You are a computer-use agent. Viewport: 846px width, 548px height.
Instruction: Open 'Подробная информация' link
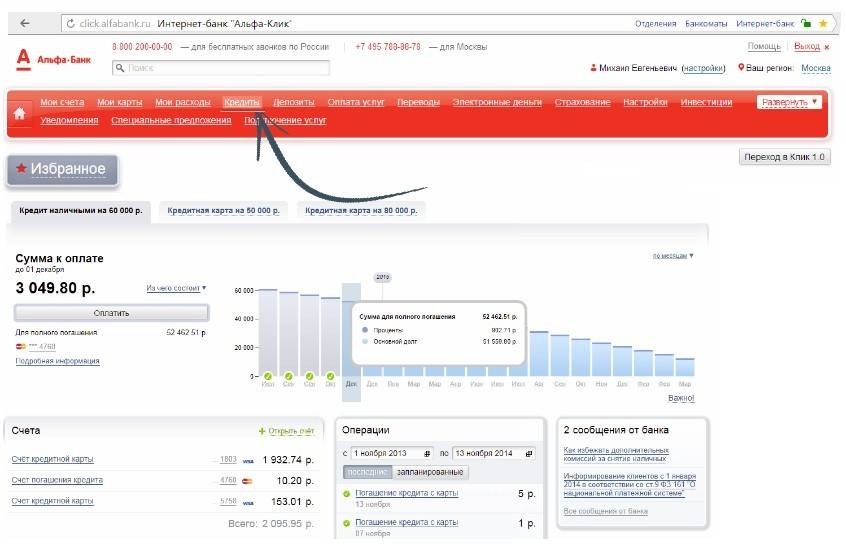(x=57, y=361)
